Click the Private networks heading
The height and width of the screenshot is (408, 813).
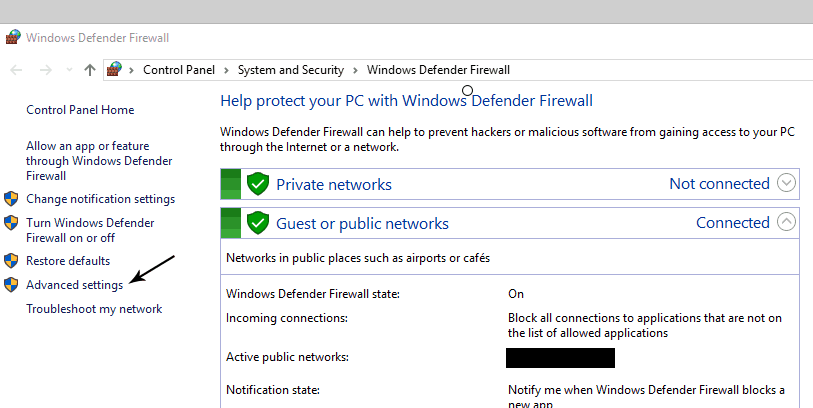coord(334,185)
